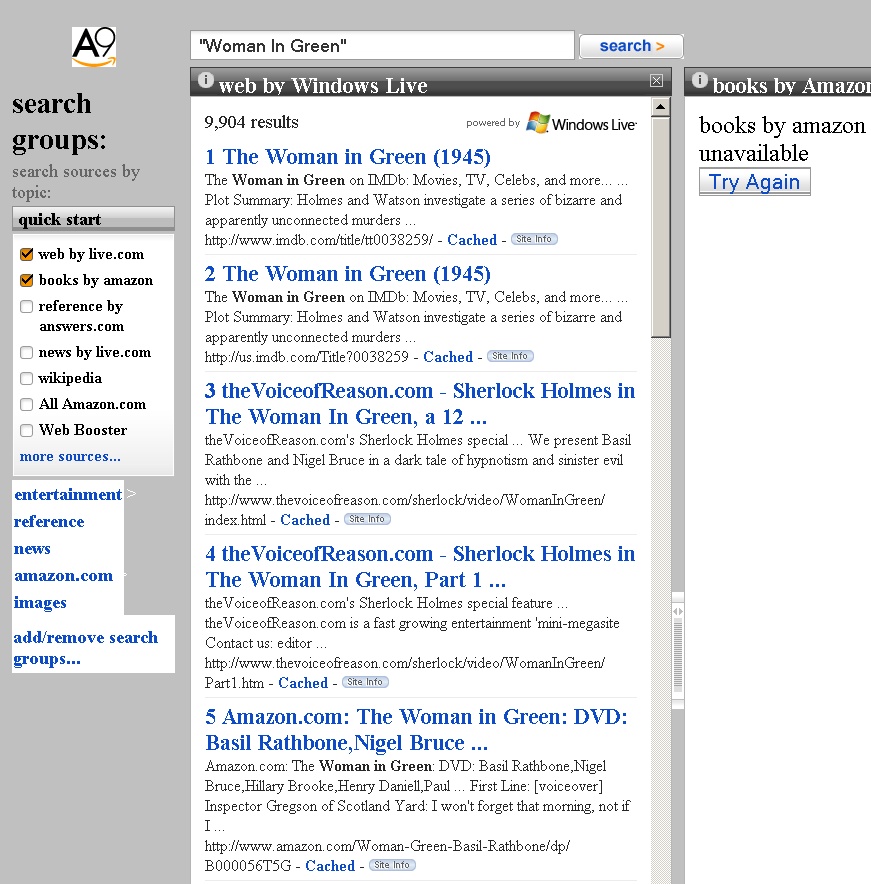Open result 5 Amazon.com DVD link
The image size is (871, 884).
point(416,730)
